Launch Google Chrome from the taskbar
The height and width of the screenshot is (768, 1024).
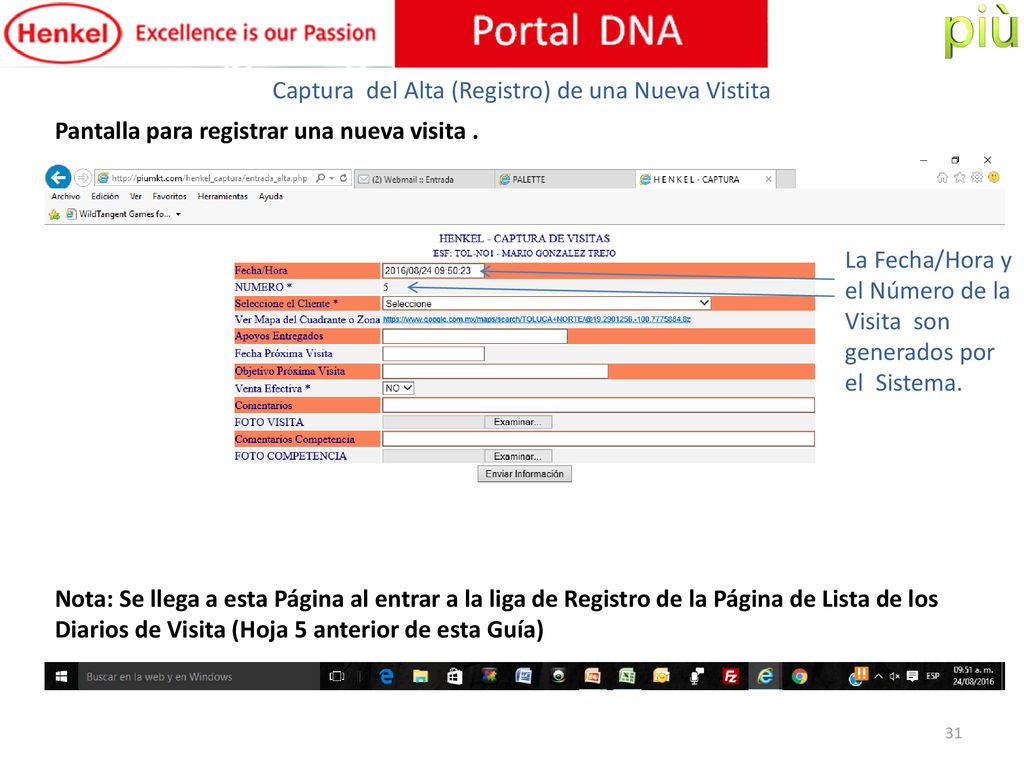pyautogui.click(x=799, y=677)
